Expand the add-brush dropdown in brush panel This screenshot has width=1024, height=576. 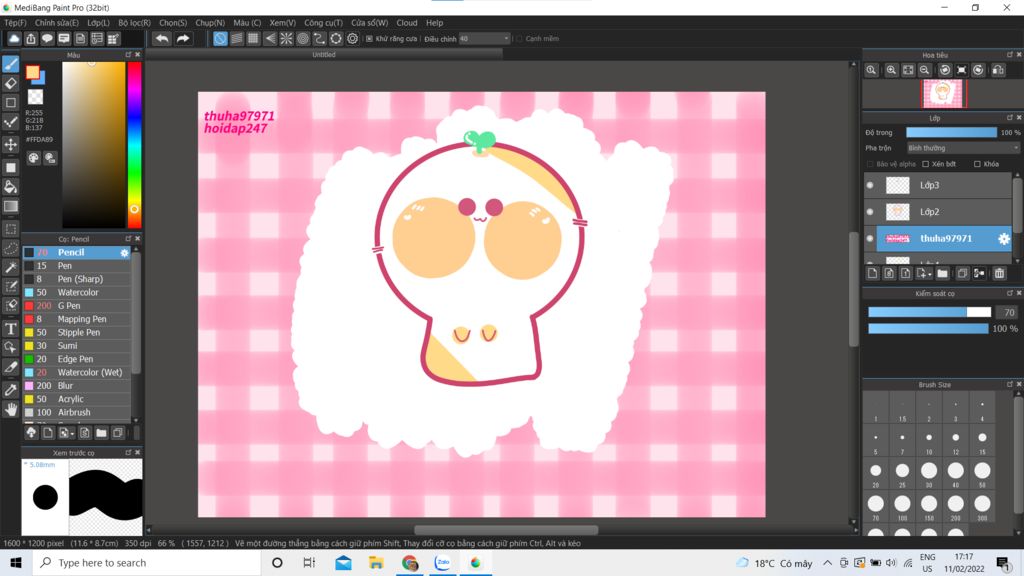pos(72,434)
